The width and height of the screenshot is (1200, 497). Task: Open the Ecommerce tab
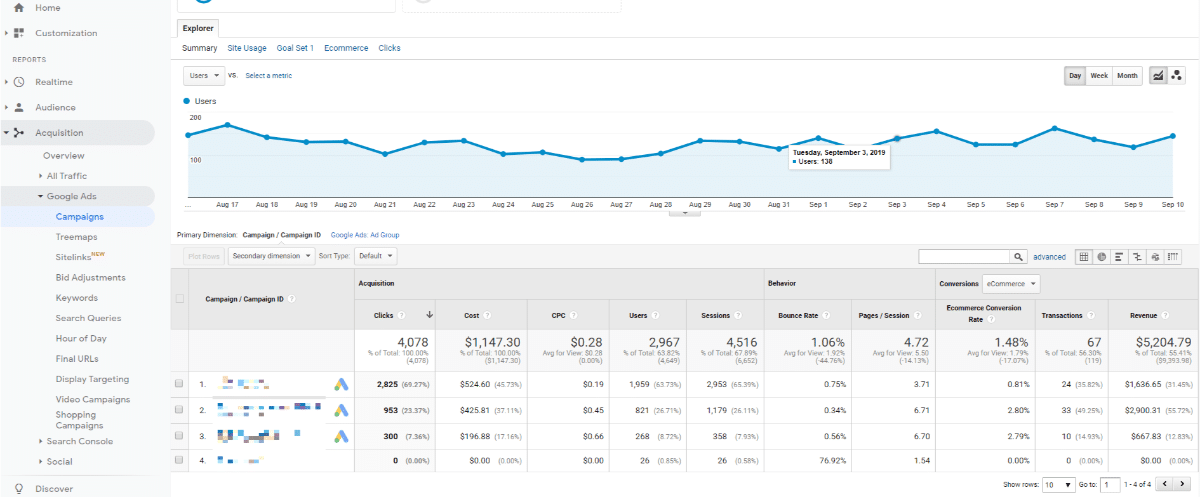[x=346, y=48]
